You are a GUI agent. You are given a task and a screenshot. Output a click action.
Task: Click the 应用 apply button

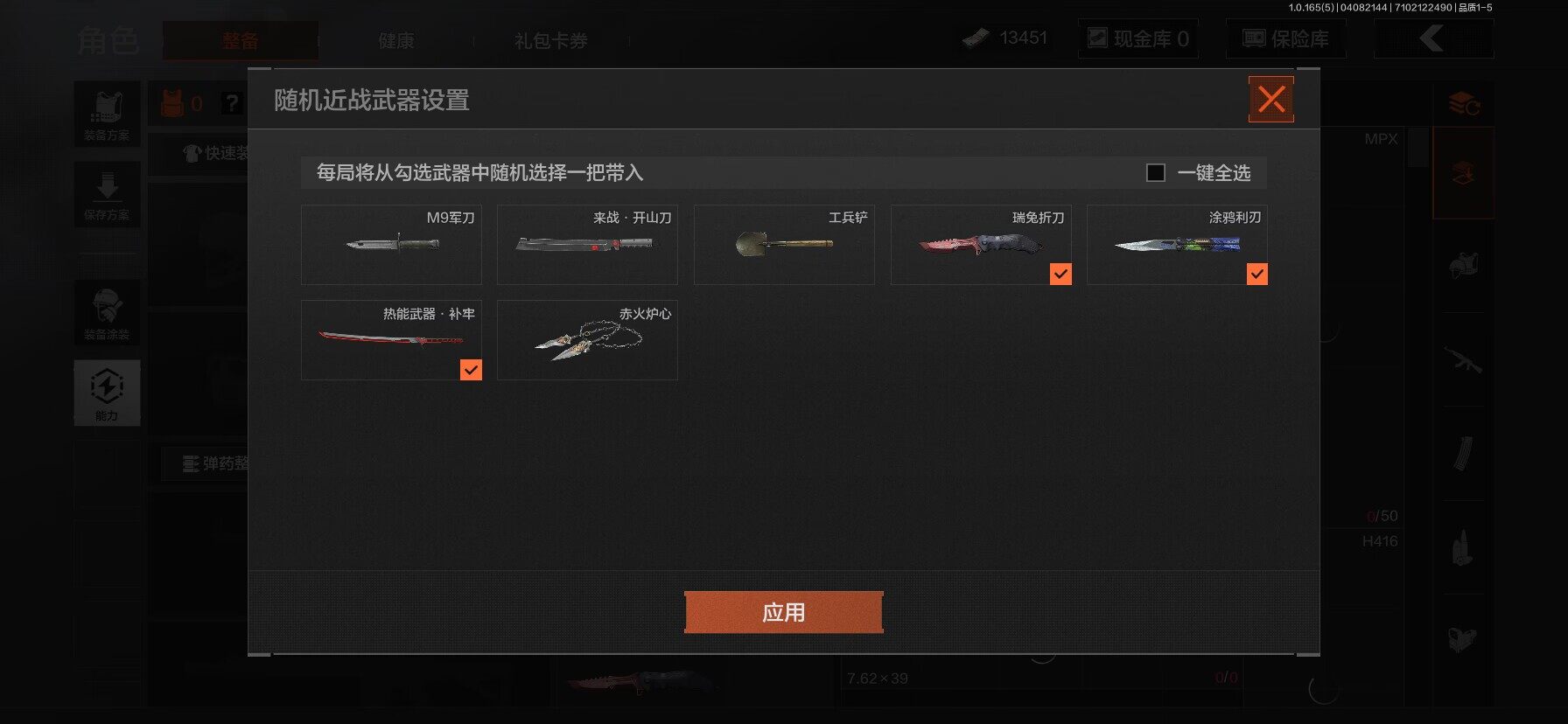pos(784,612)
